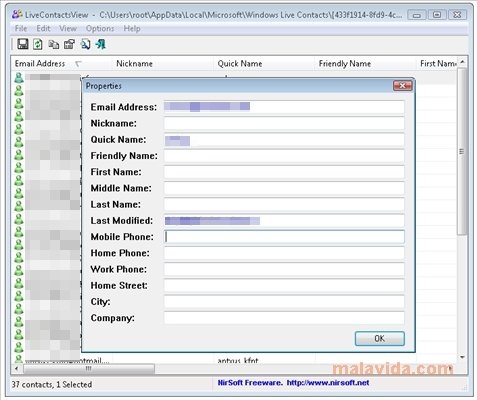
Task: Click the Last Modified field
Action: 284,221
